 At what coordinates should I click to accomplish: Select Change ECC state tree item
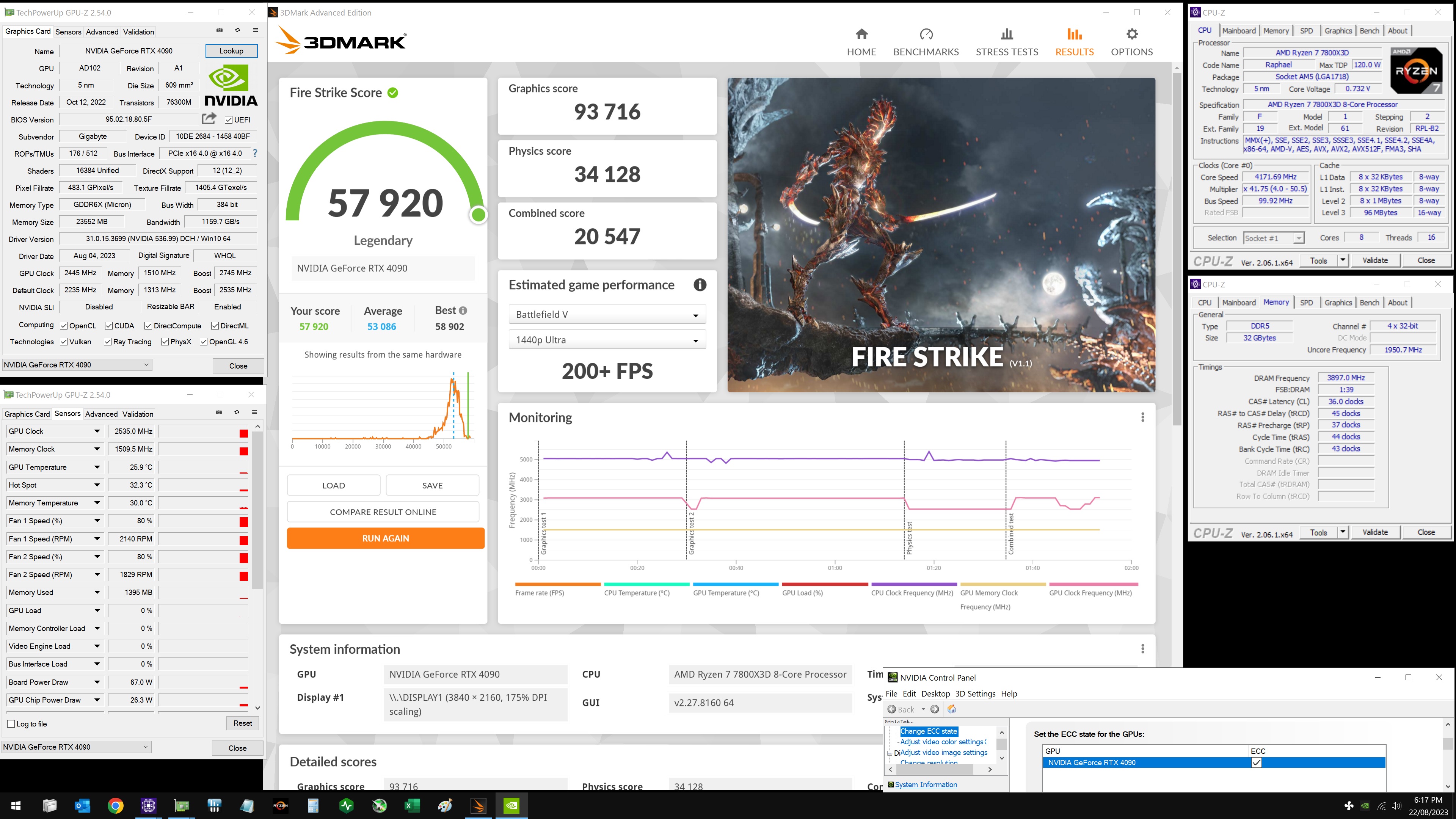[929, 731]
